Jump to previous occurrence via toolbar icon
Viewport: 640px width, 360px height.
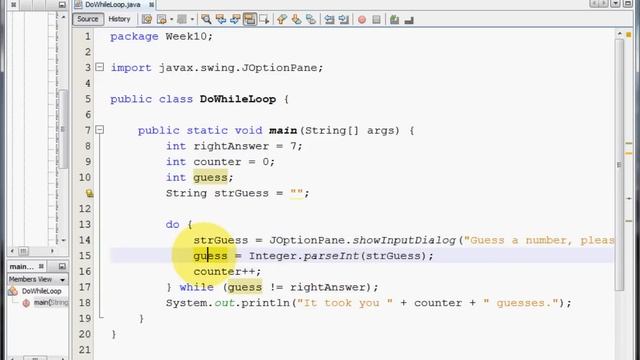pos(221,19)
